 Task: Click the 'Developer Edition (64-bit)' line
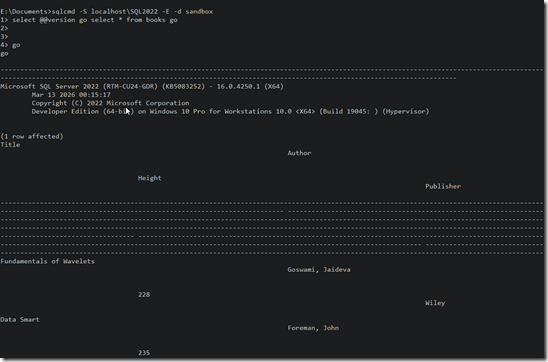pyautogui.click(x=230, y=111)
